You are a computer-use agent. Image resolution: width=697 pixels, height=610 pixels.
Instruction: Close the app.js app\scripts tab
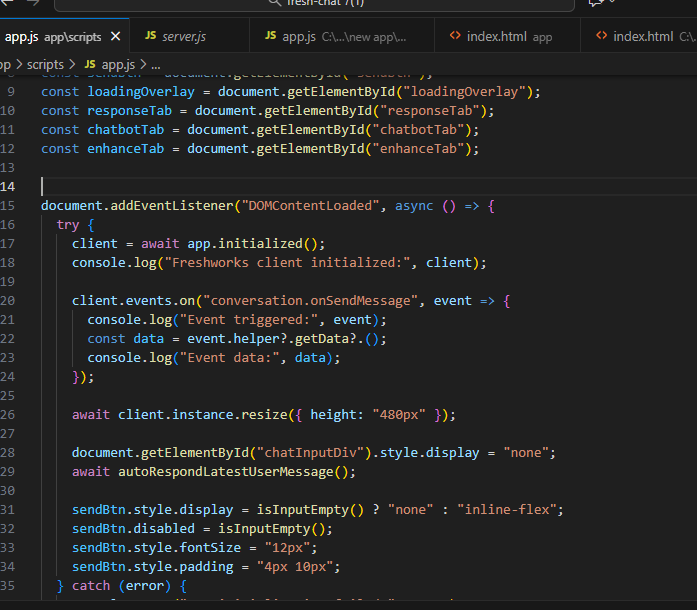(x=116, y=37)
